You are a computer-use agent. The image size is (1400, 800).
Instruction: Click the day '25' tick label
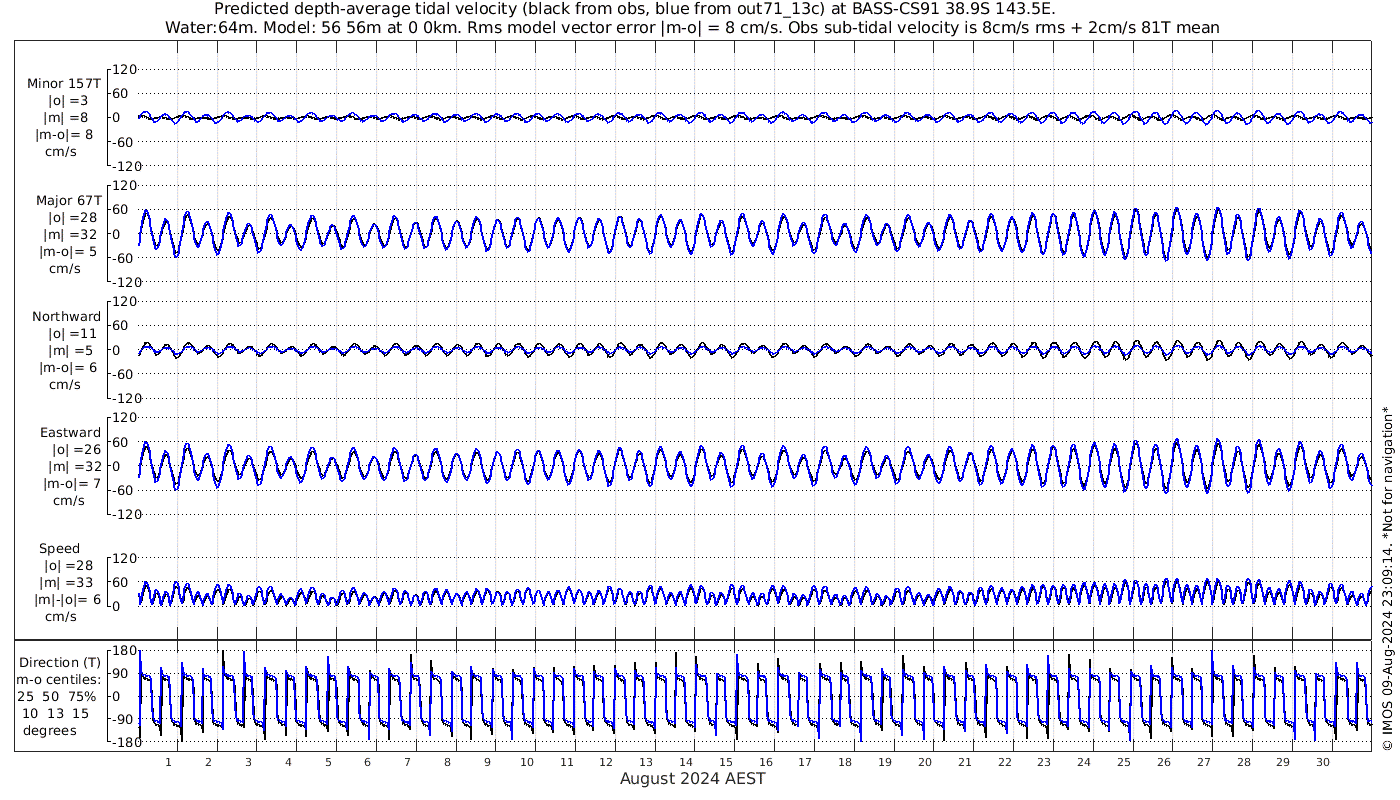point(1124,761)
